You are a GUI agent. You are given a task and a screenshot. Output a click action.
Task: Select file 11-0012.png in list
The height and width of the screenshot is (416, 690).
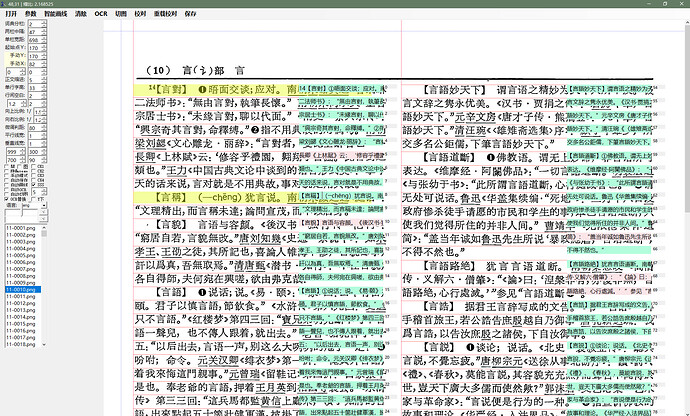click(x=21, y=303)
